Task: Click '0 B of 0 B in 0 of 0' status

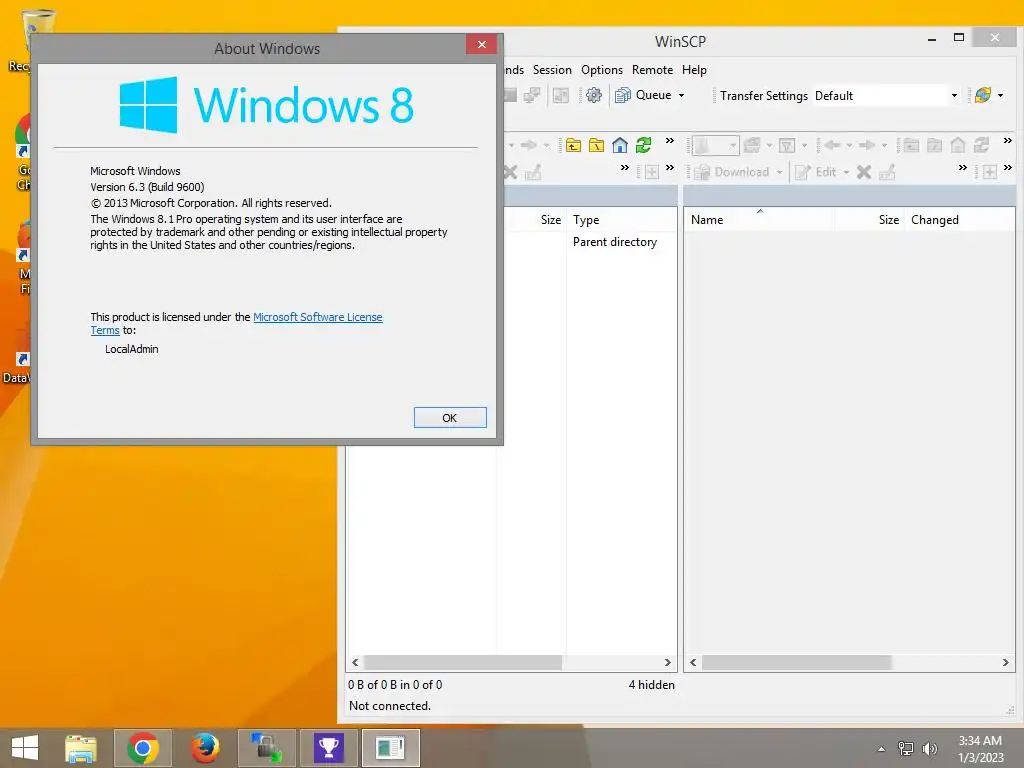Action: coord(395,685)
